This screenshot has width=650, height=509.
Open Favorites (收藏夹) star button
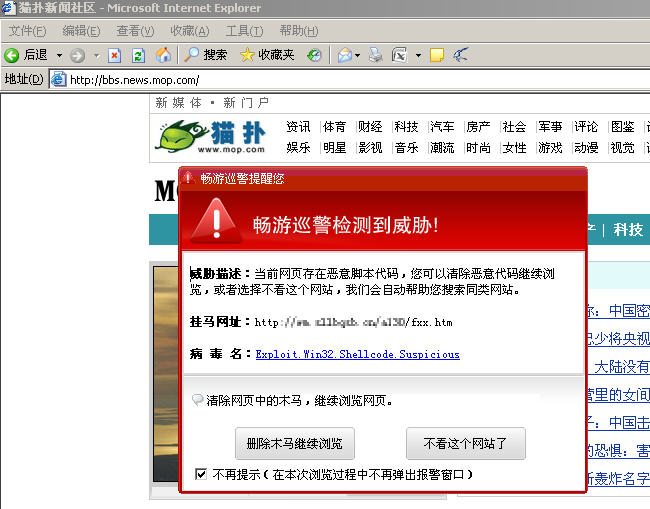tap(266, 55)
